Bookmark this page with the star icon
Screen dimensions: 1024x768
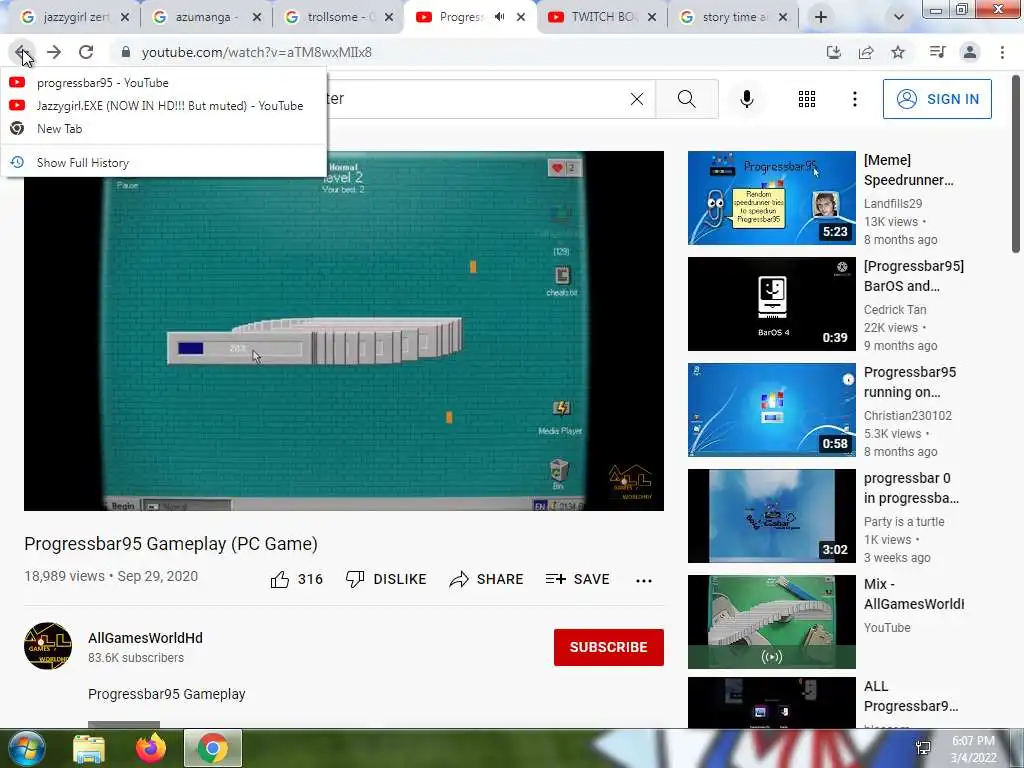pyautogui.click(x=899, y=52)
